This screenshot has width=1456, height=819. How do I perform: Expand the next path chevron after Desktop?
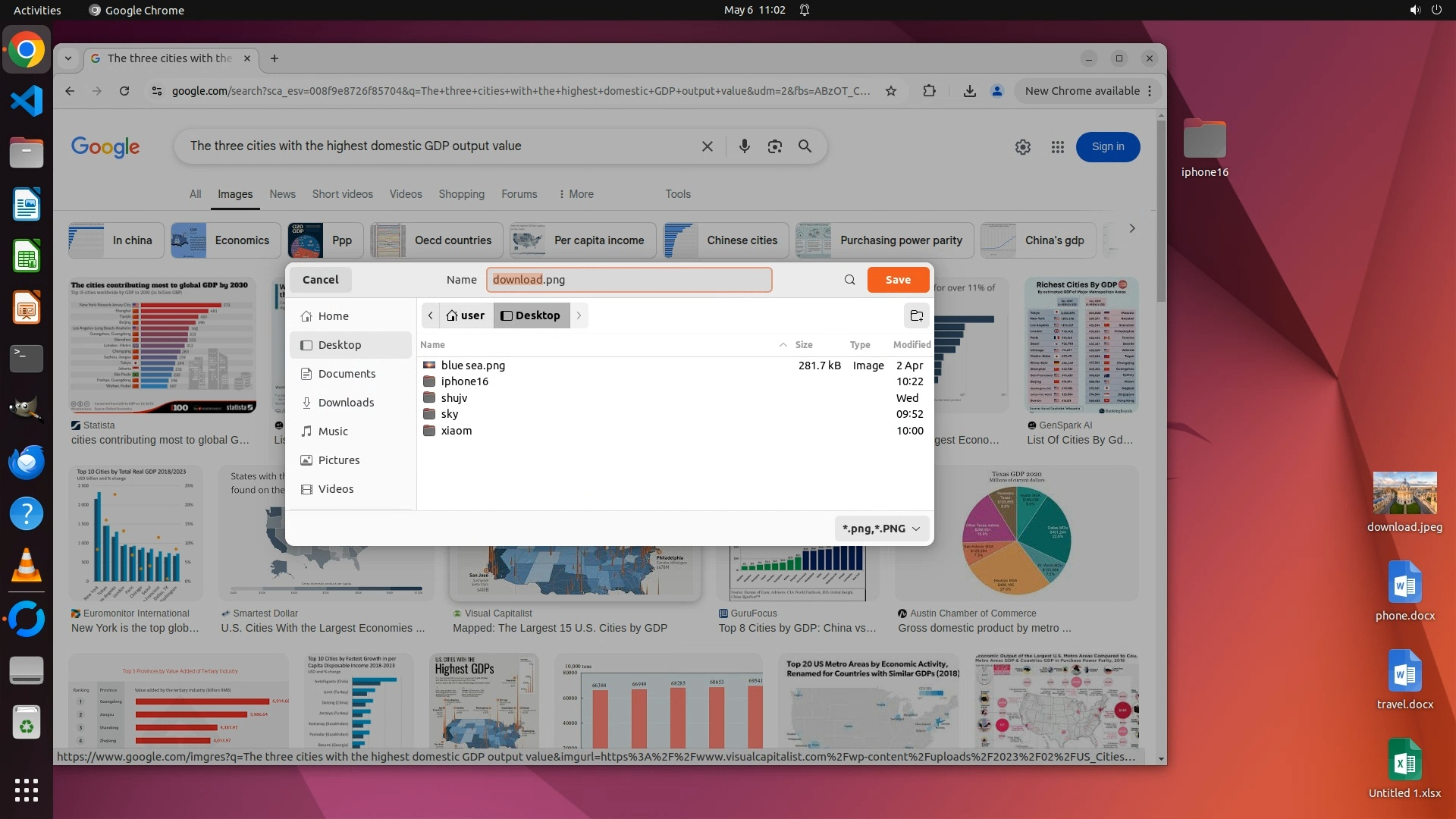[x=579, y=315]
